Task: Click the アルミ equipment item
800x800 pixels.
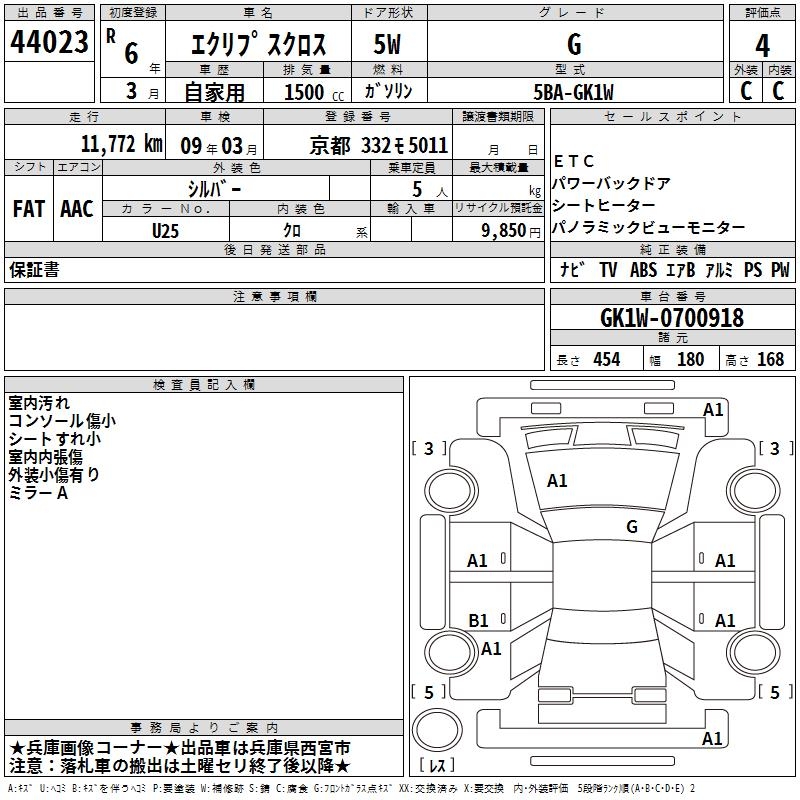Action: click(x=719, y=269)
